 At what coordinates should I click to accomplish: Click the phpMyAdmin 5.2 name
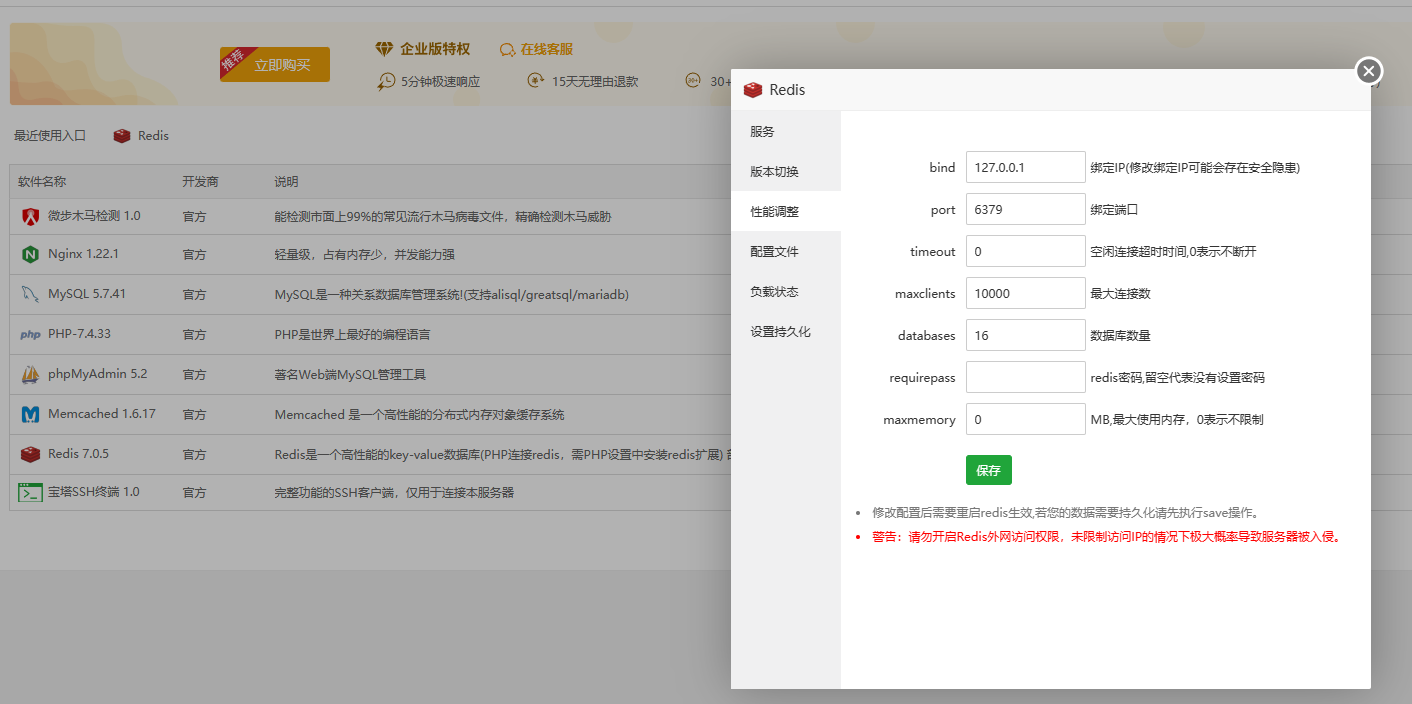pos(97,374)
